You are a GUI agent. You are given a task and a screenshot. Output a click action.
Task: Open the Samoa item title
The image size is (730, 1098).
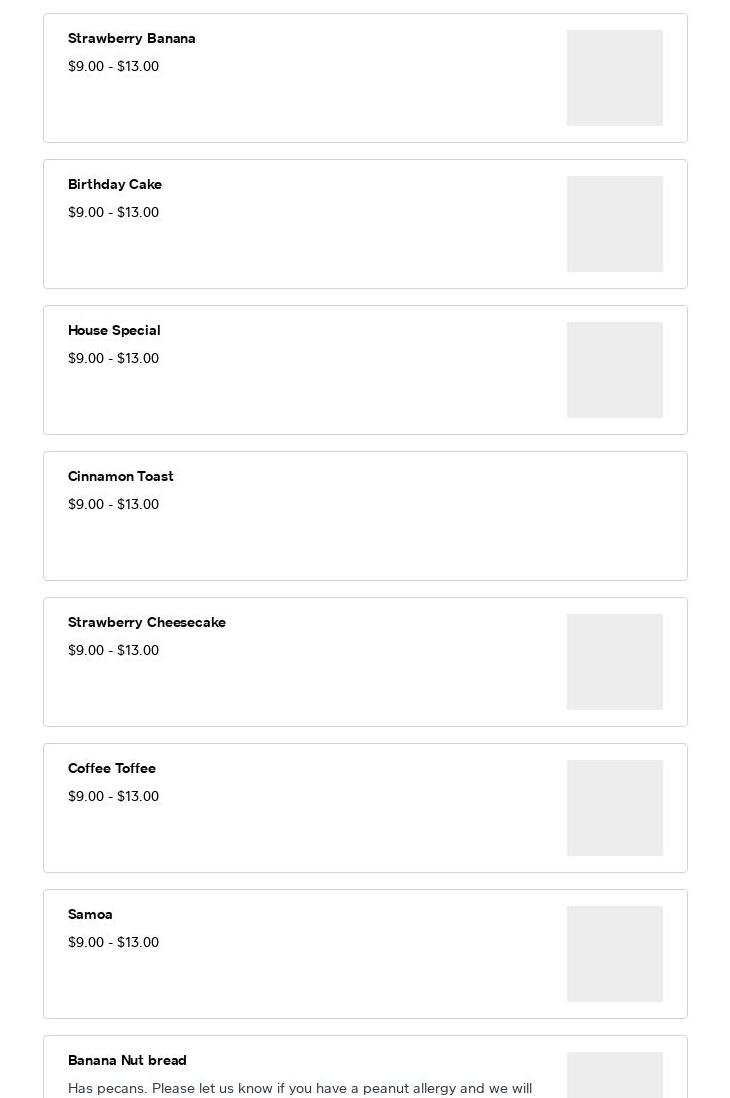pyautogui.click(x=90, y=914)
